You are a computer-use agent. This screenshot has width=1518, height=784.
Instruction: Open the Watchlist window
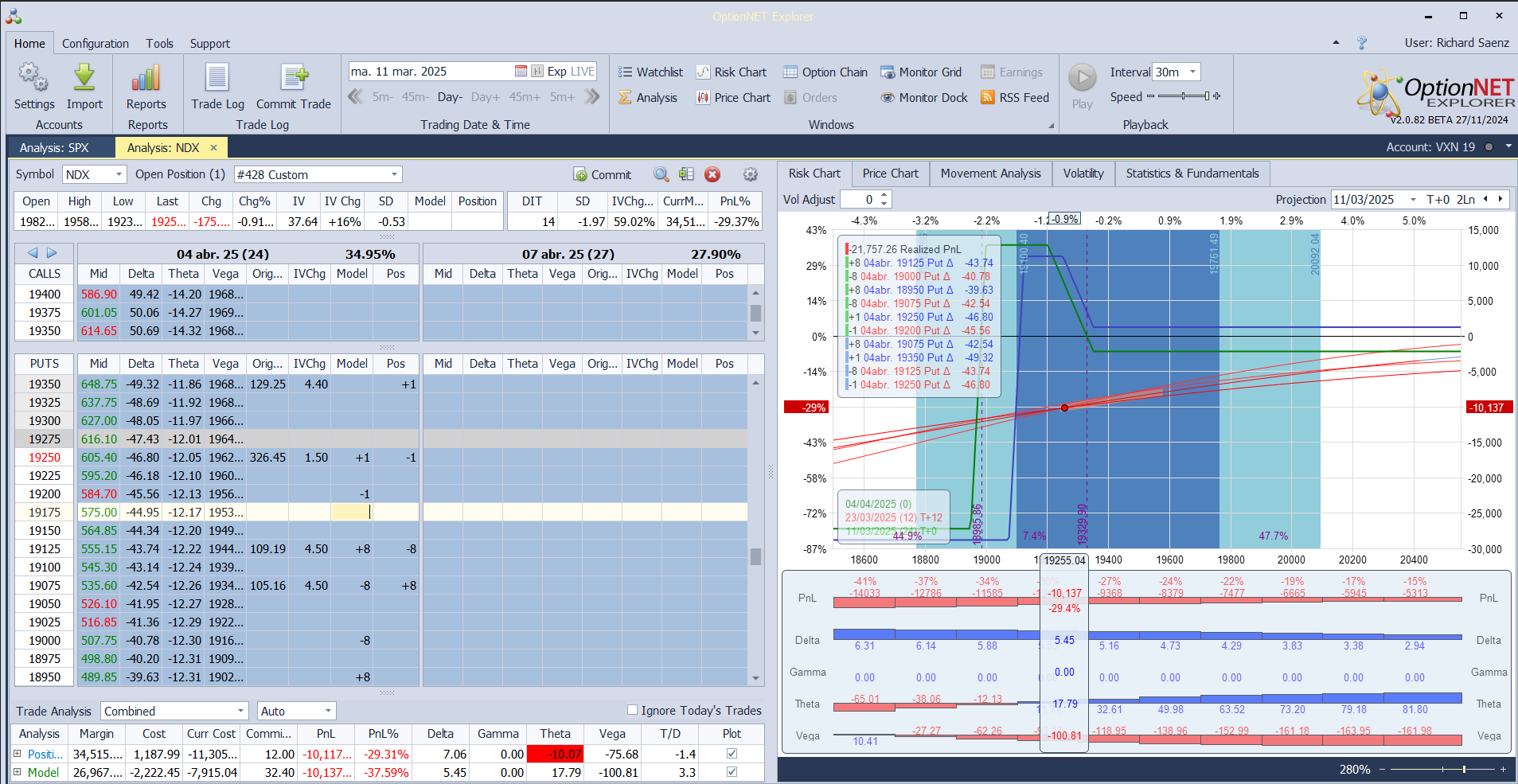pos(650,72)
